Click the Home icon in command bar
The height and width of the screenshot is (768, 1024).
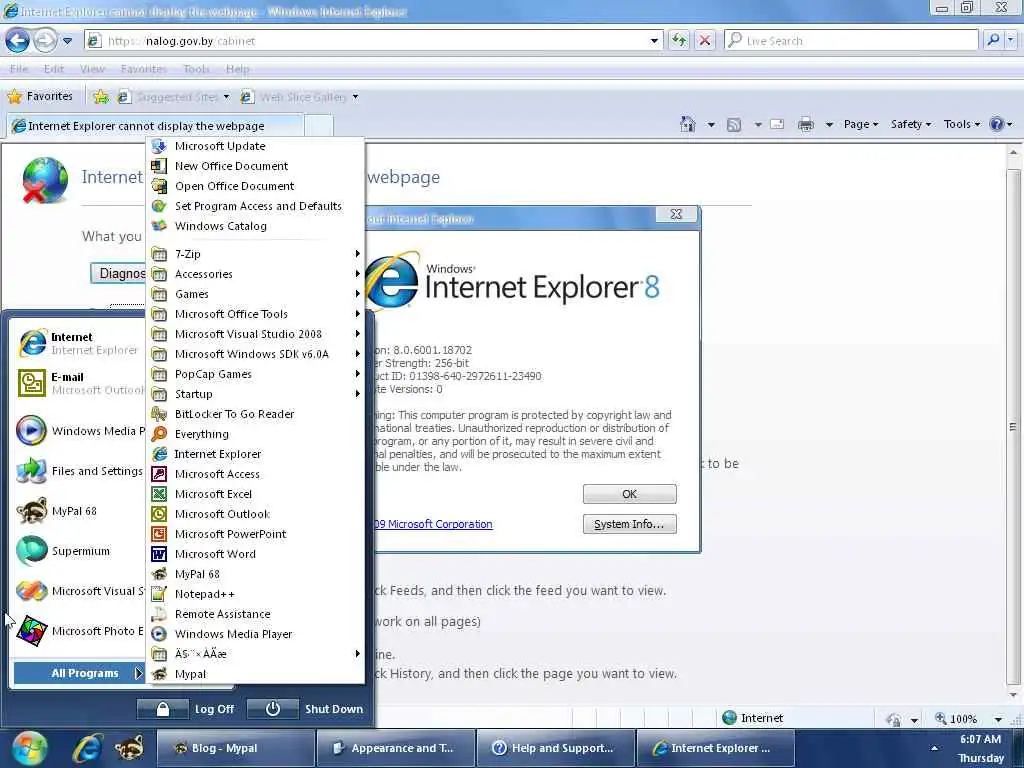pos(688,124)
